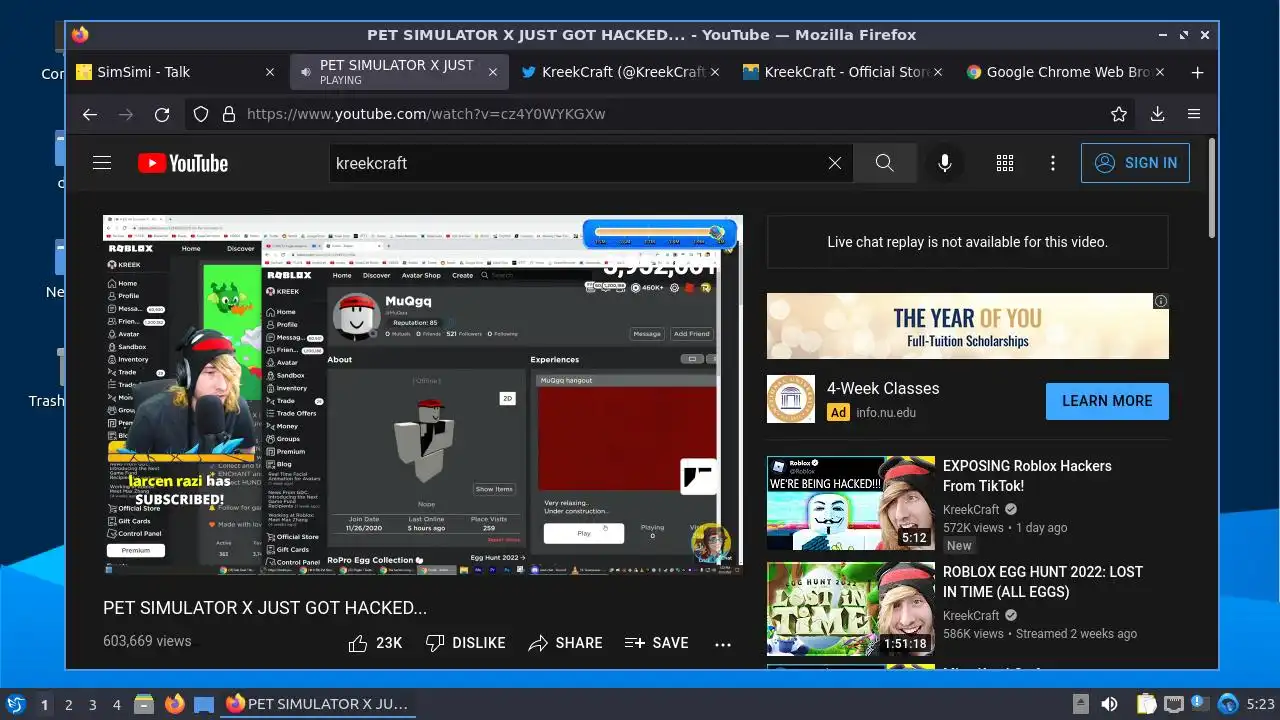Go forward one page in Firefox
This screenshot has height=720, width=1280.
[x=126, y=114]
